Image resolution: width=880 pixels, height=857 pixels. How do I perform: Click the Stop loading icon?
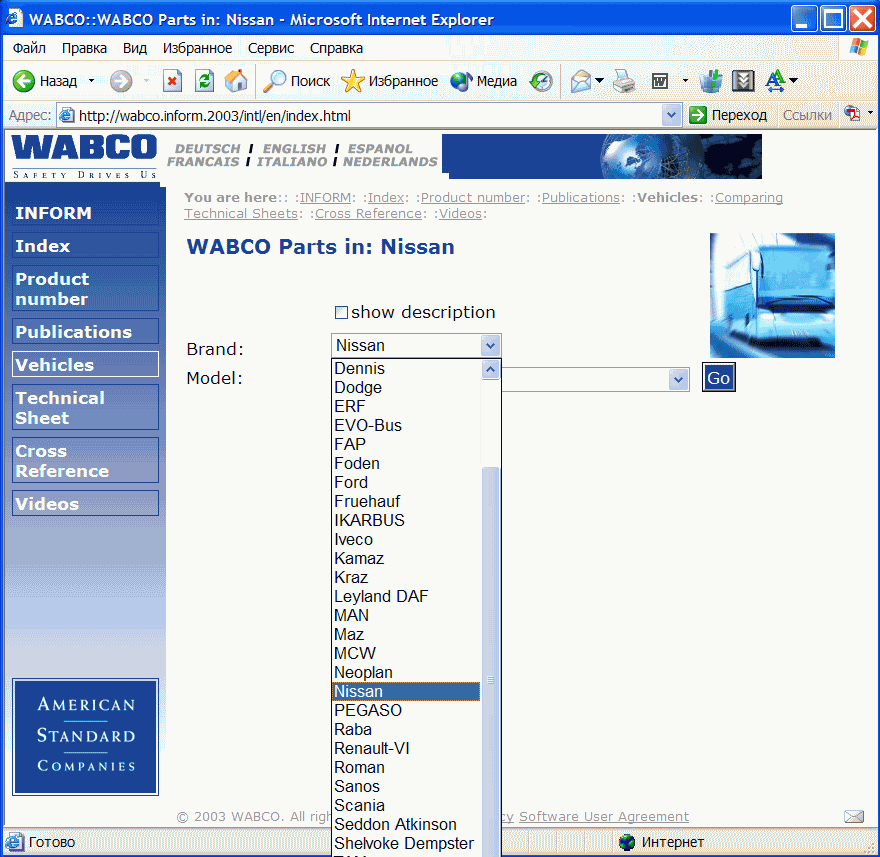pos(172,81)
